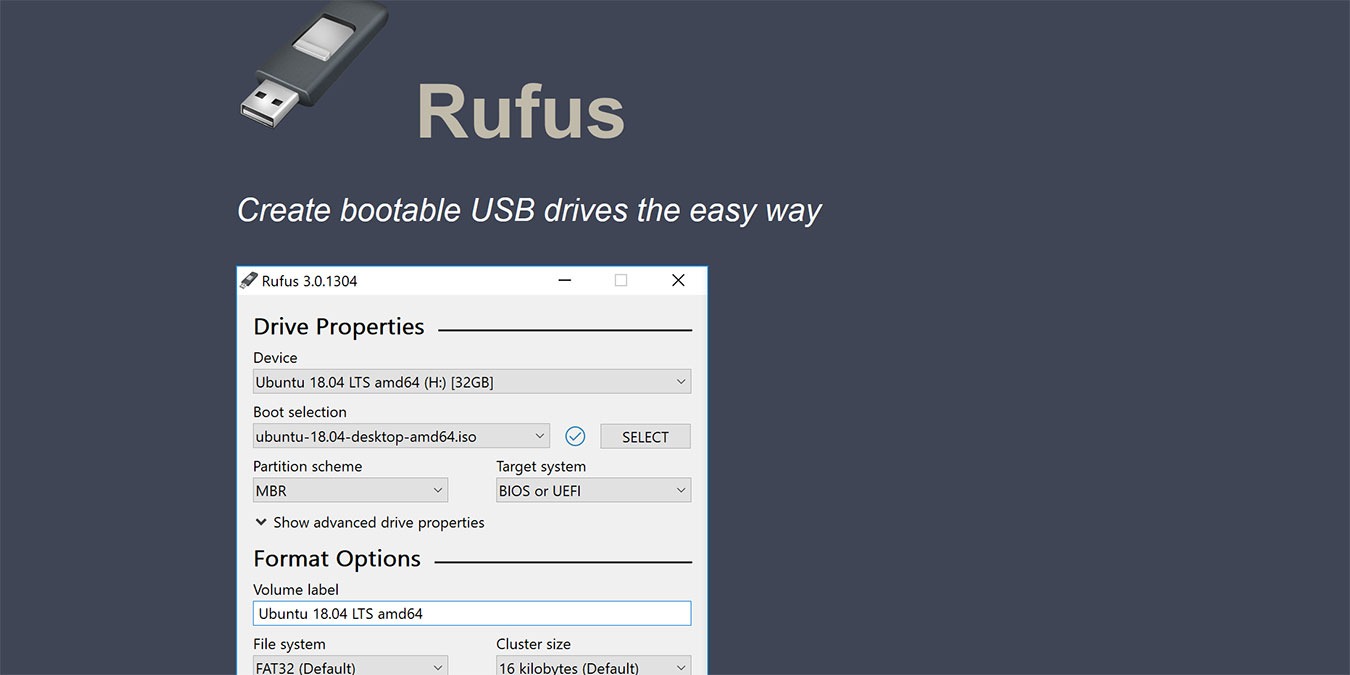The height and width of the screenshot is (675, 1350).
Task: Click the Cluster size dropdown arrow
Action: pyautogui.click(x=681, y=665)
